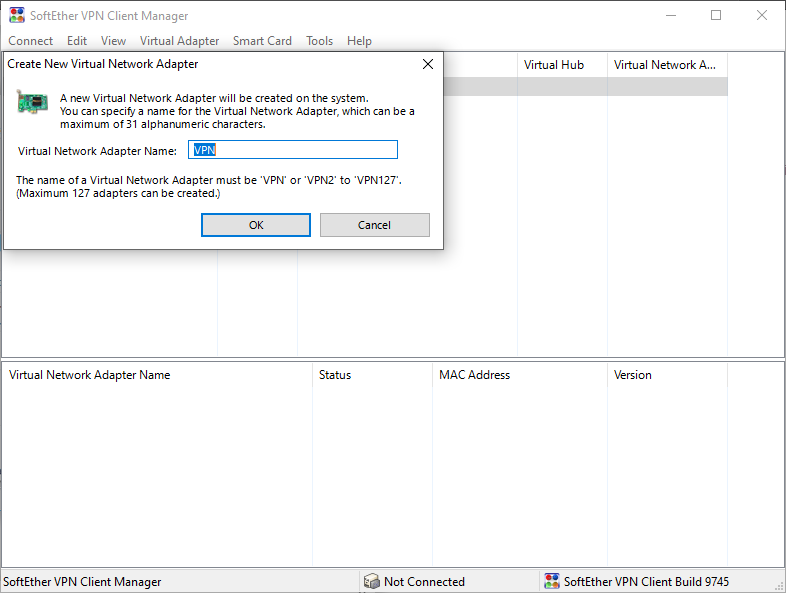
Task: Open the Smart Card menu
Action: (262, 41)
